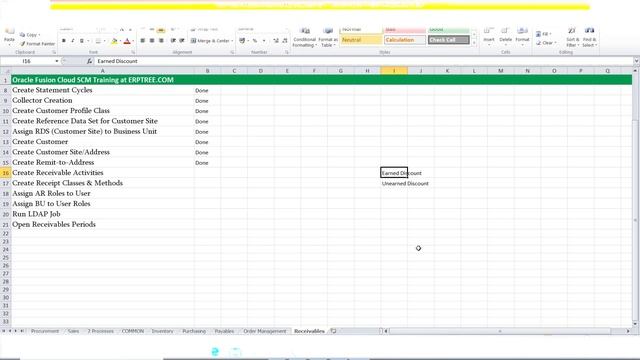
Task: Open Format as Table gallery
Action: pos(328,38)
